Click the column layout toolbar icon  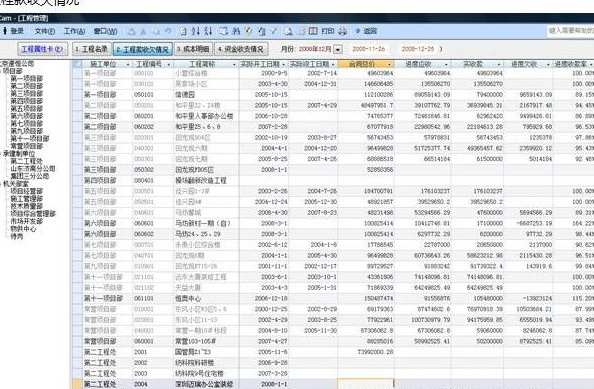pos(313,31)
